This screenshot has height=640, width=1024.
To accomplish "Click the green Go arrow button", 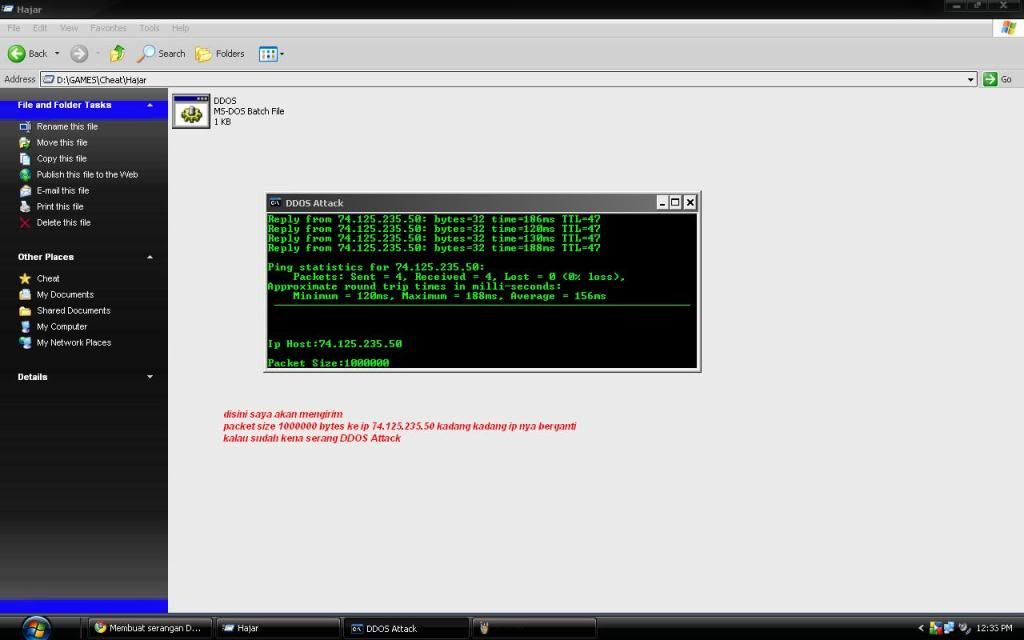I will tap(990, 79).
